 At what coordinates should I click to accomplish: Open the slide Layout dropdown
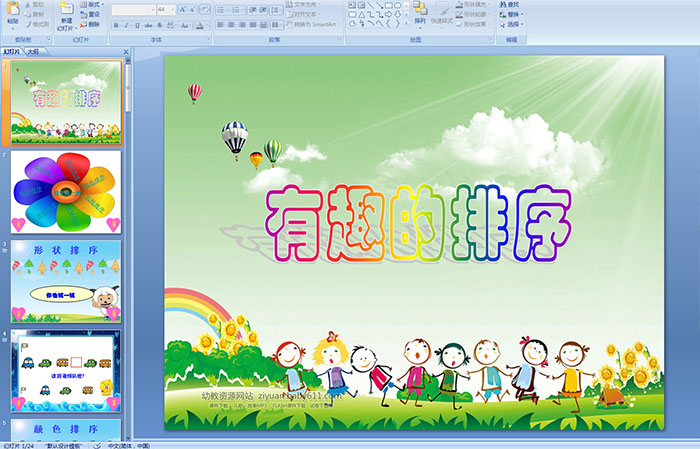tap(92, 4)
